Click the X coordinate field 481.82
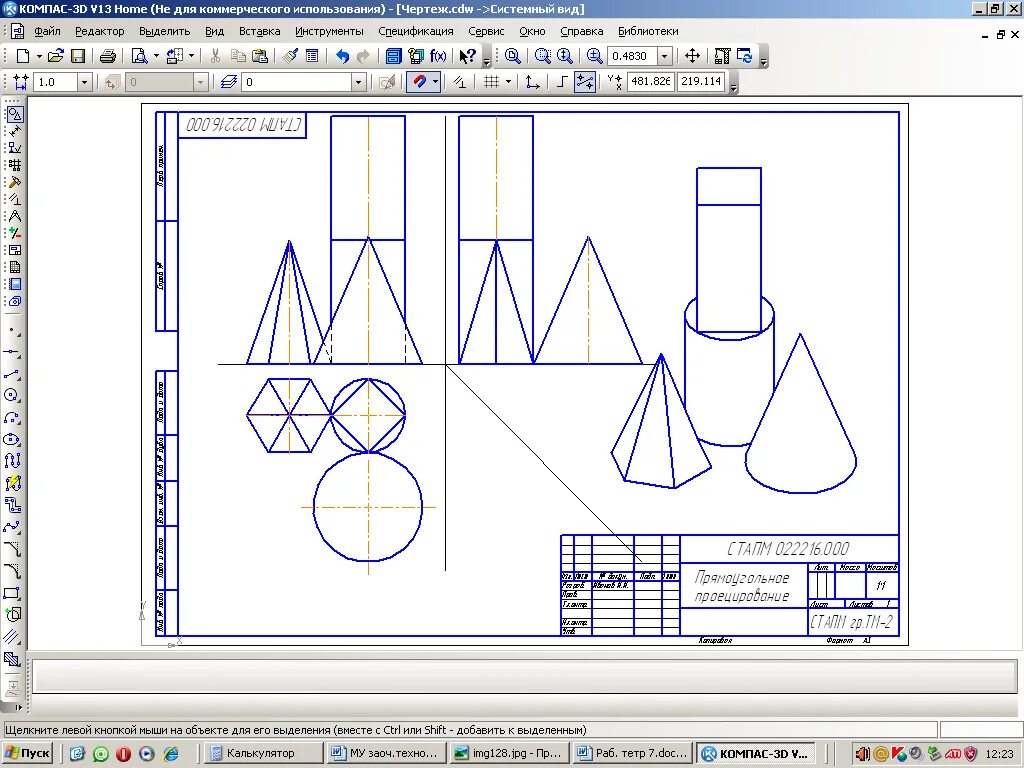This screenshot has height=768, width=1024. (x=650, y=82)
